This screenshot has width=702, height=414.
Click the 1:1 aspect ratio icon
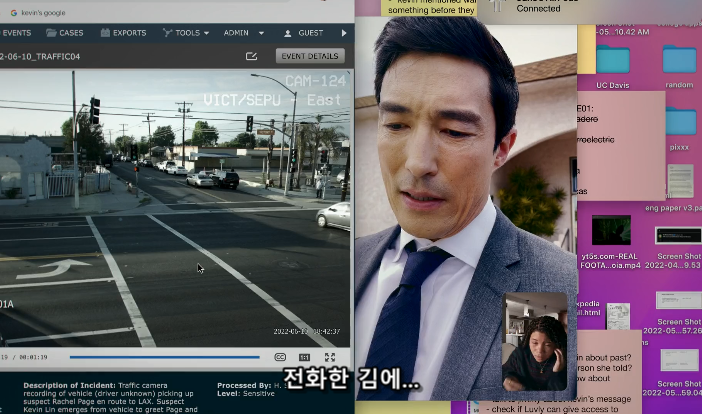pos(304,357)
